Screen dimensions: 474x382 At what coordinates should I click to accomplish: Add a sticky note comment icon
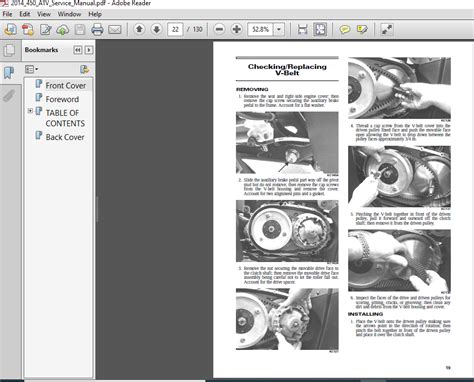345,29
